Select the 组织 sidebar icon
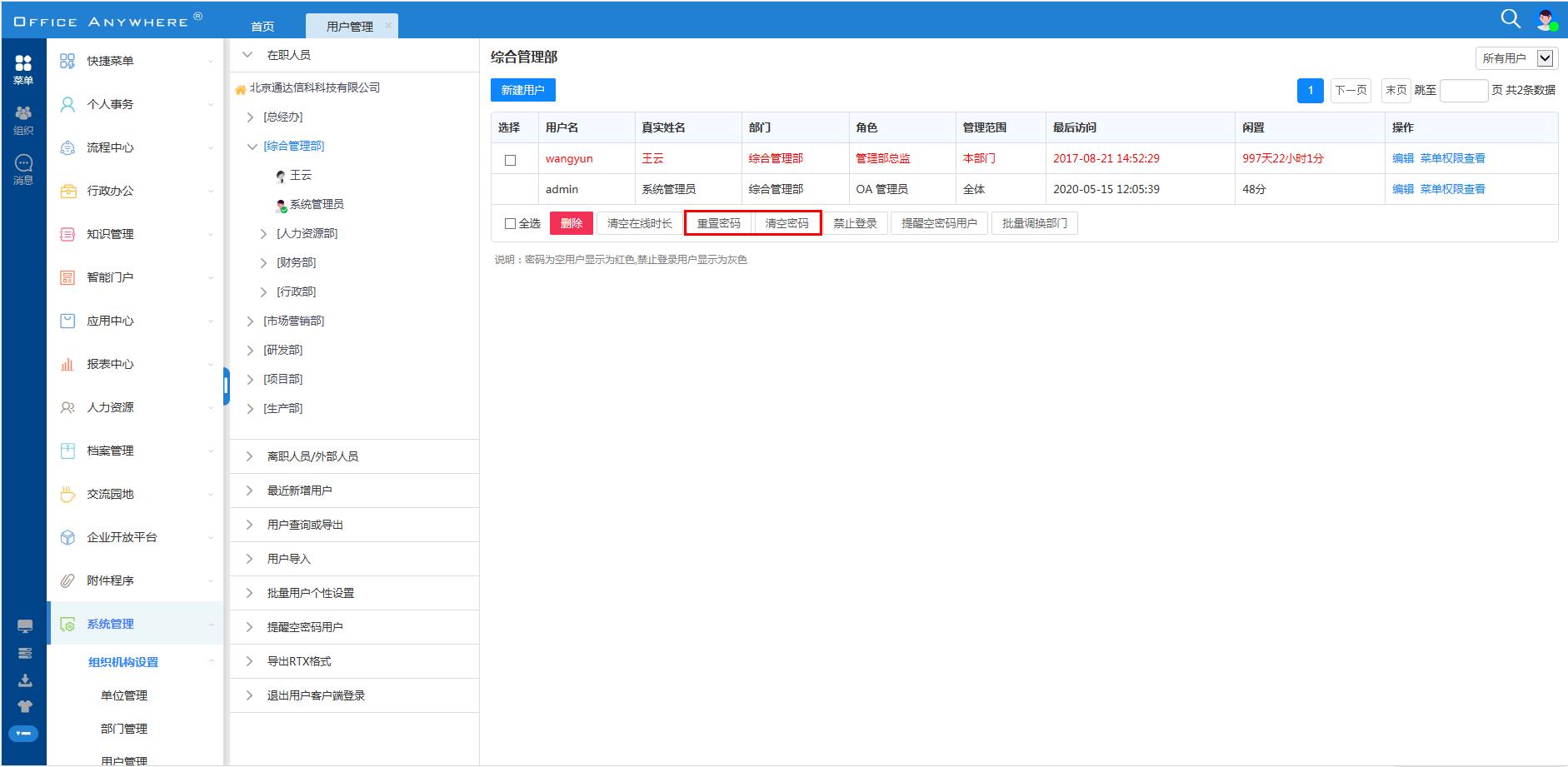The image size is (1568, 767). coord(23,119)
